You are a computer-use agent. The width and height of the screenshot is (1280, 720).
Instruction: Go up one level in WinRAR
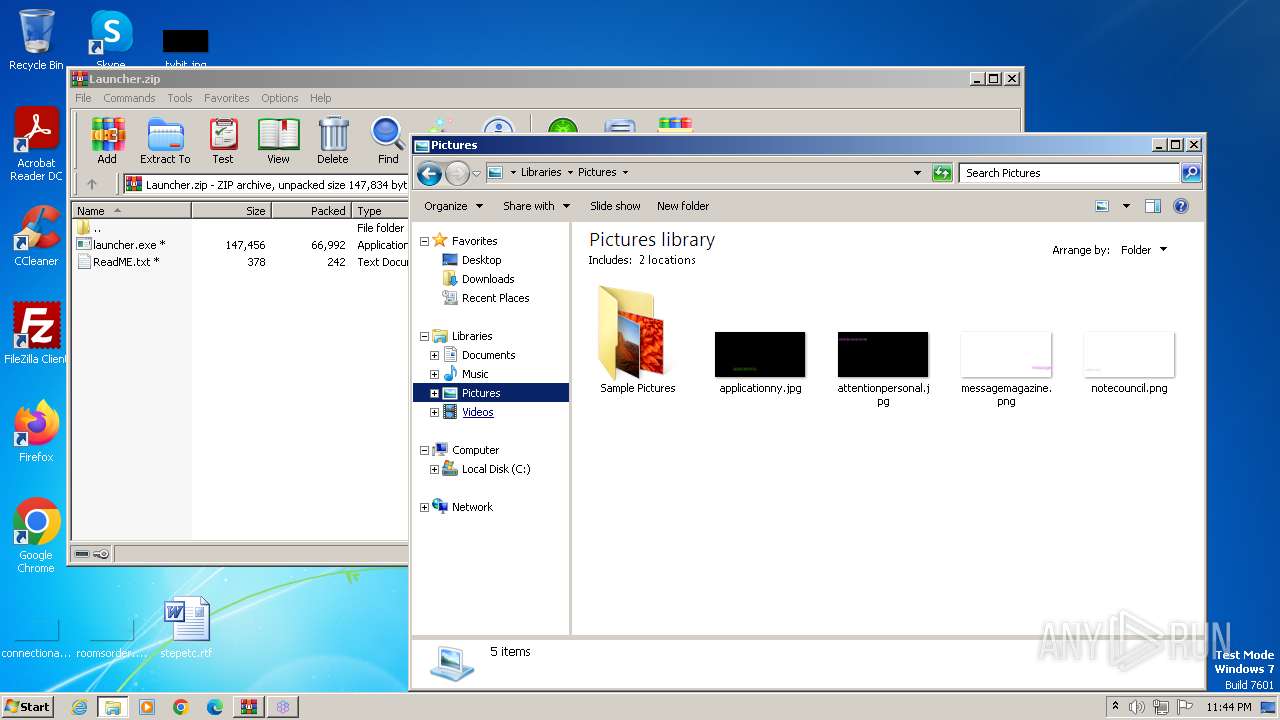(x=92, y=184)
